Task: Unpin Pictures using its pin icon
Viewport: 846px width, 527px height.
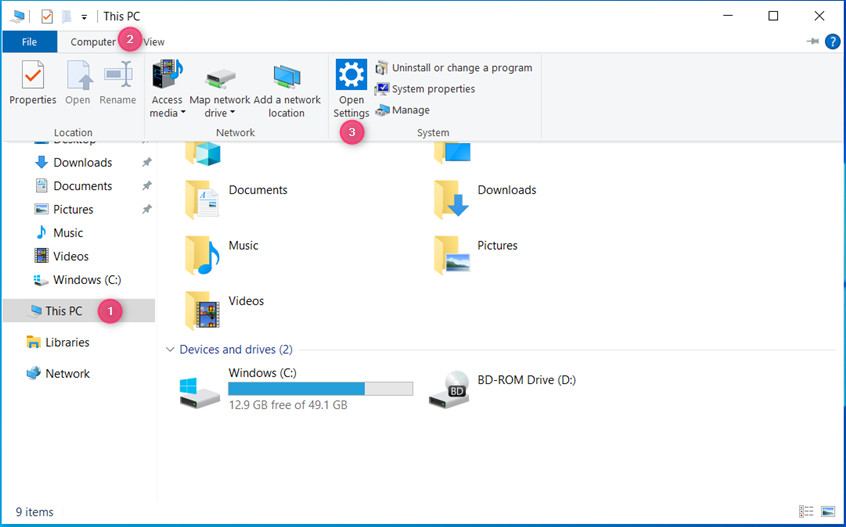Action: pos(147,209)
